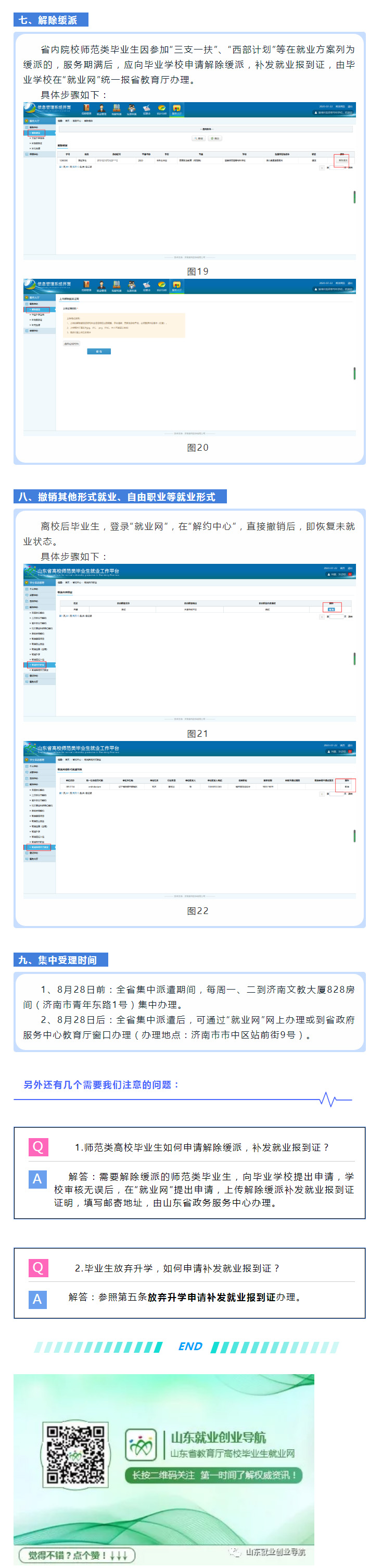Open 就业管理 icon in Figure 20 toolbar
Screen dimensions: 382x1568
(101, 286)
